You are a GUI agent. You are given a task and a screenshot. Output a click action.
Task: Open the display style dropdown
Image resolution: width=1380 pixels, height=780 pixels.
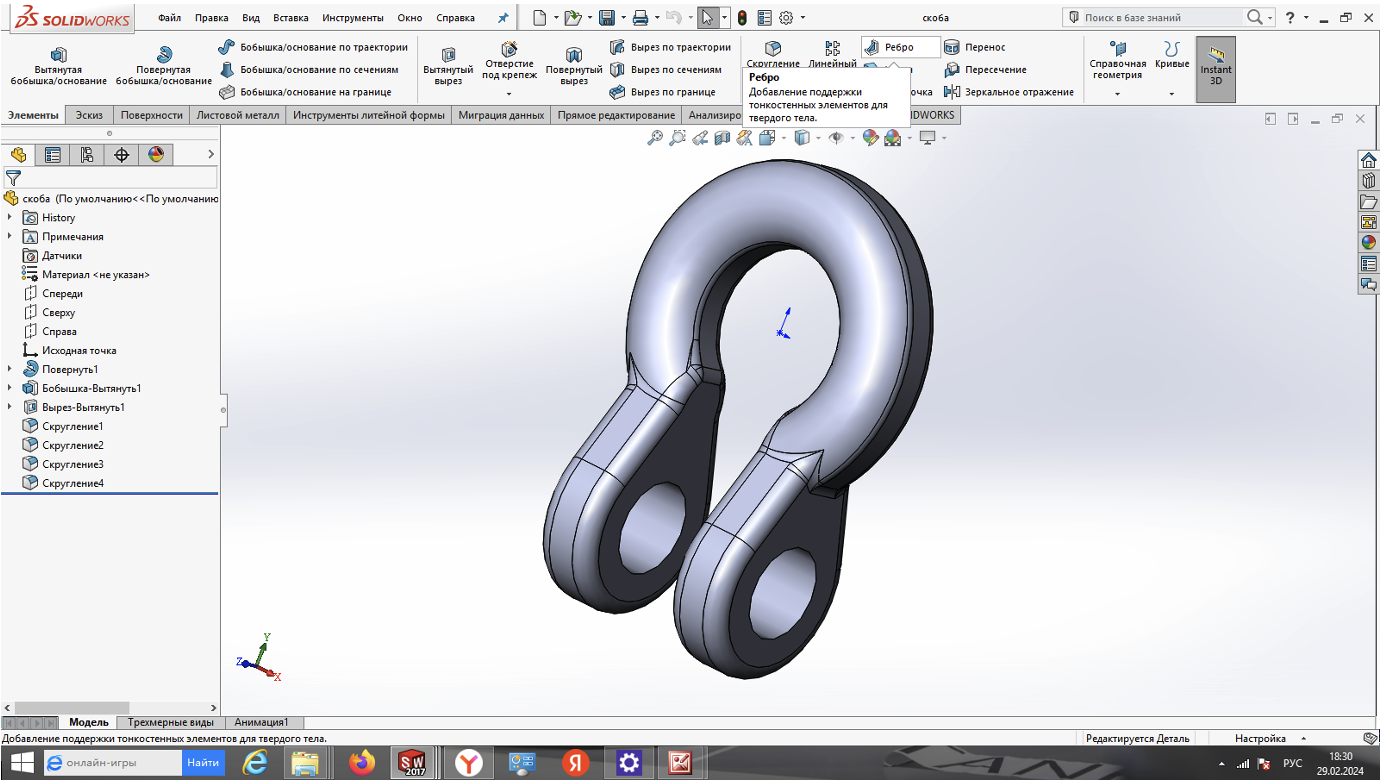[816, 137]
